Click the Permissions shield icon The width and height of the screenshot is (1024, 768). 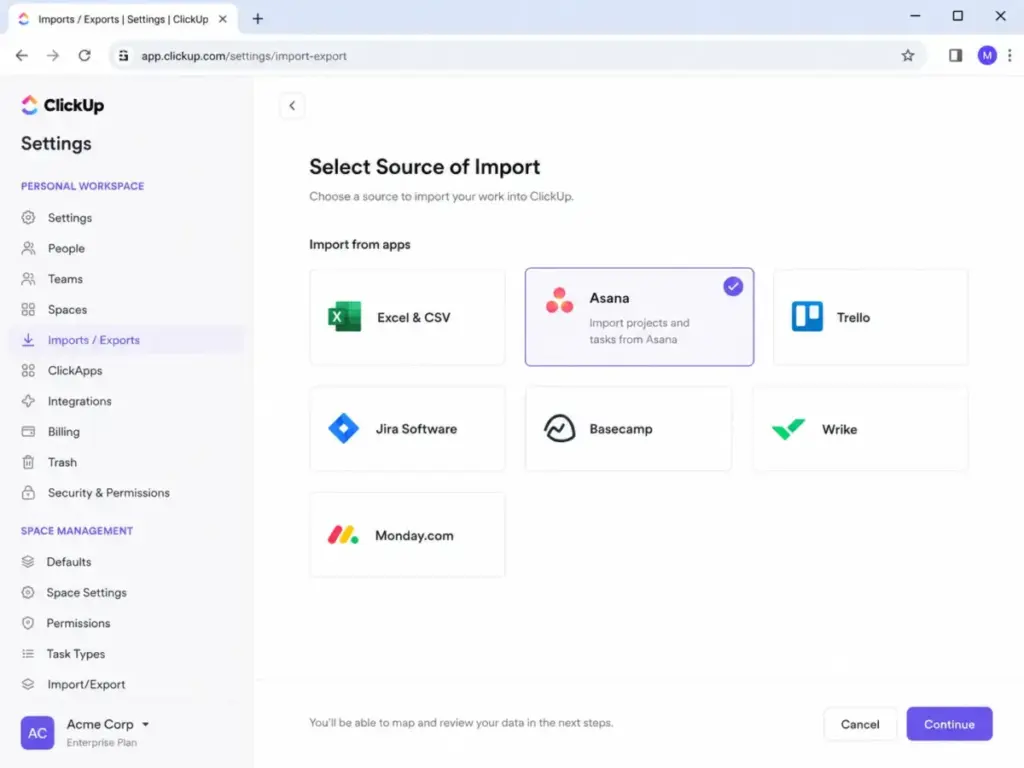pyautogui.click(x=27, y=623)
